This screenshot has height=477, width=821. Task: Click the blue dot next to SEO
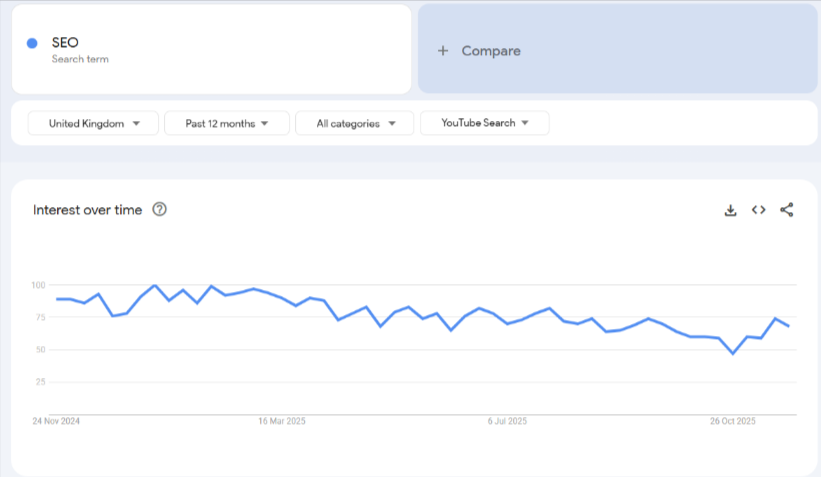[x=32, y=43]
